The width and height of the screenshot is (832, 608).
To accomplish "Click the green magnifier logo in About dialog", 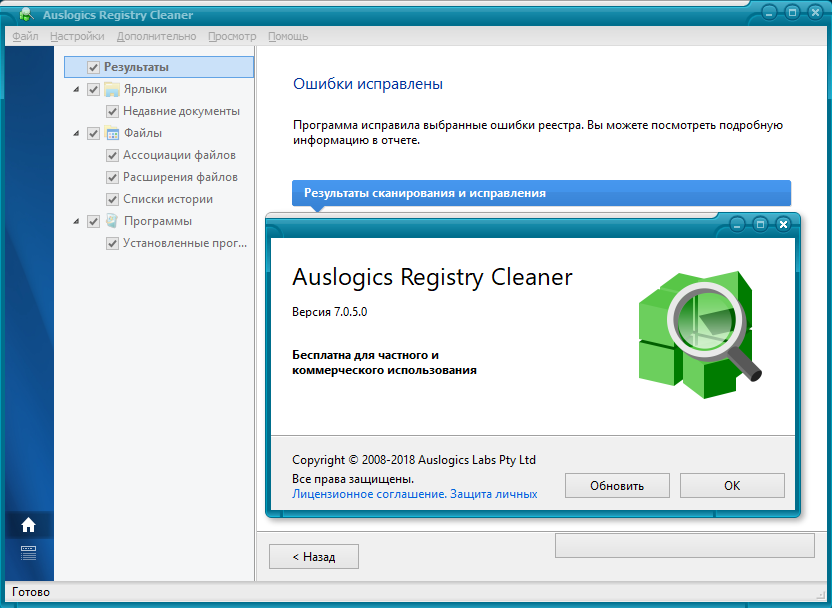I will [700, 335].
